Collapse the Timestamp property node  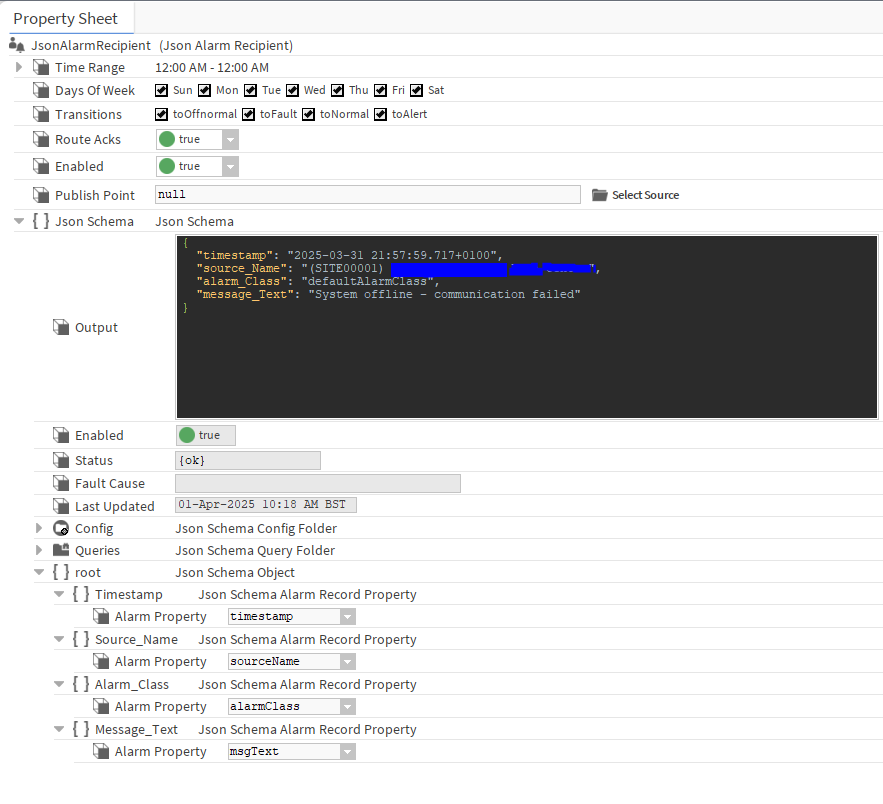pyautogui.click(x=59, y=594)
